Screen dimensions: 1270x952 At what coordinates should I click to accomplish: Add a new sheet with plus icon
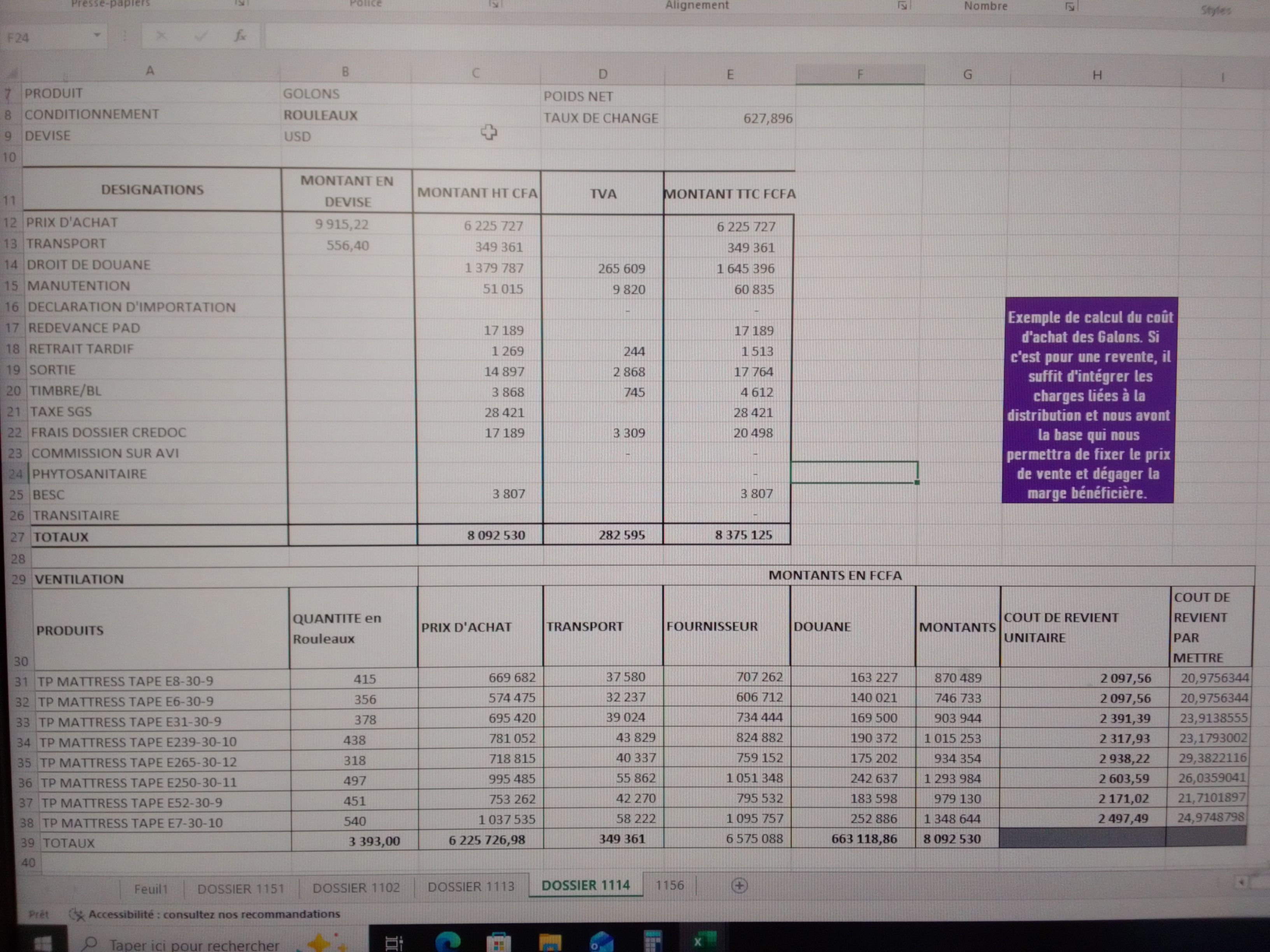click(740, 885)
